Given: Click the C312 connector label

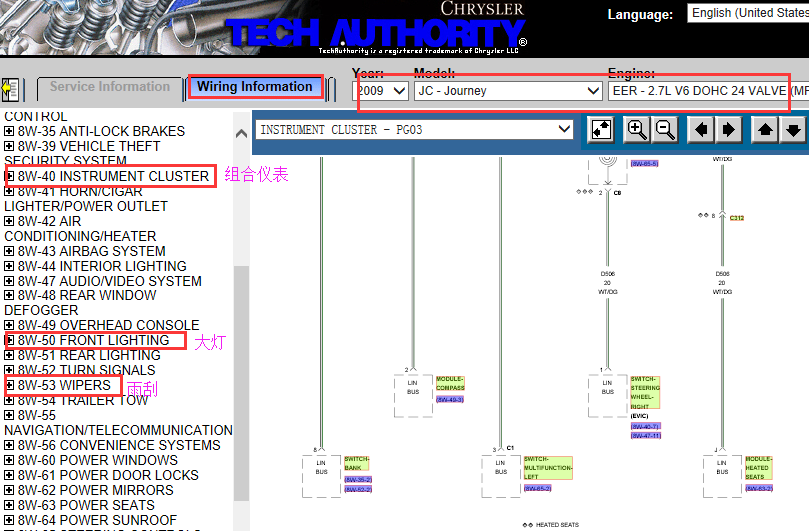Looking at the screenshot, I should point(737,218).
